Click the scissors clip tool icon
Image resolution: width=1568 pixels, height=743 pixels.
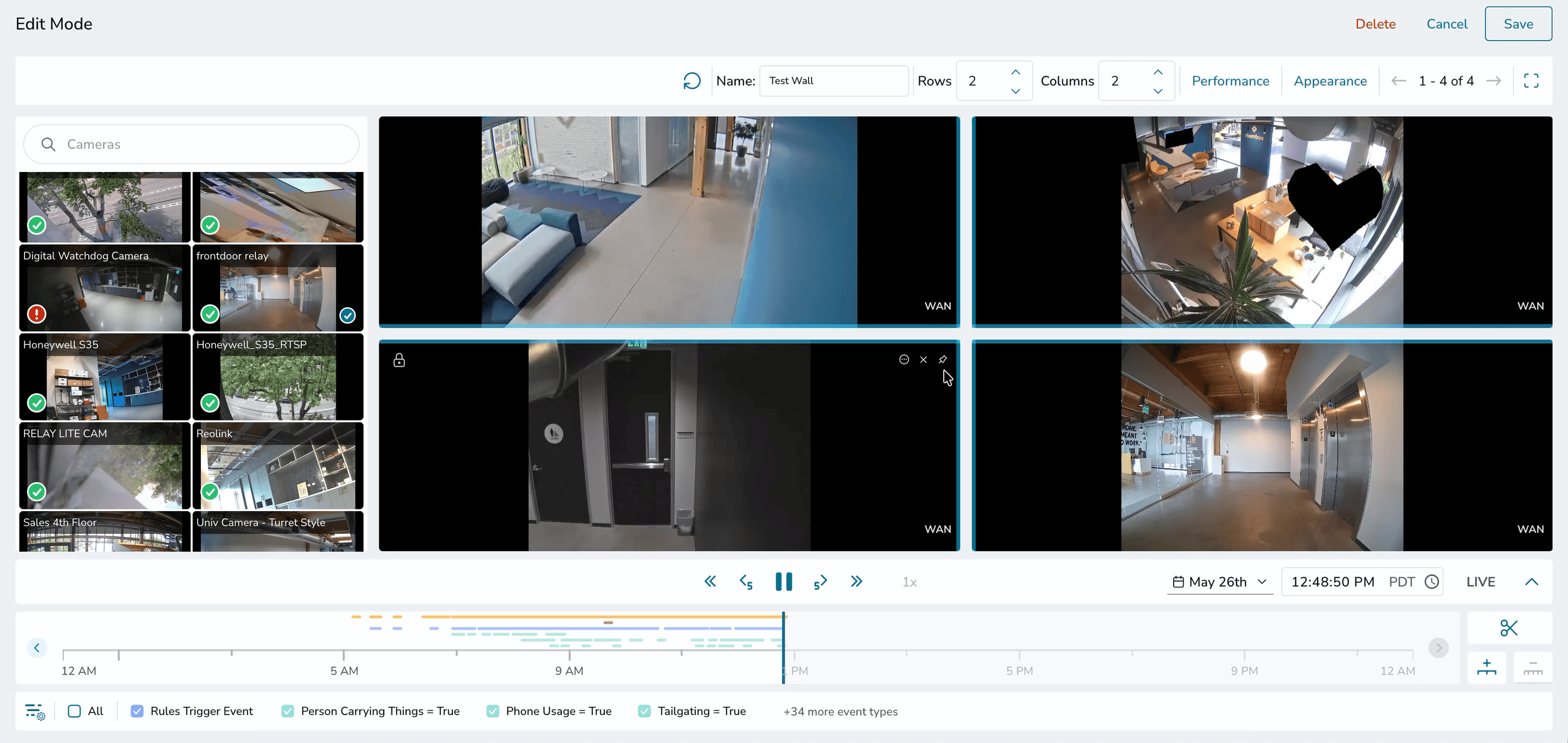(x=1508, y=628)
